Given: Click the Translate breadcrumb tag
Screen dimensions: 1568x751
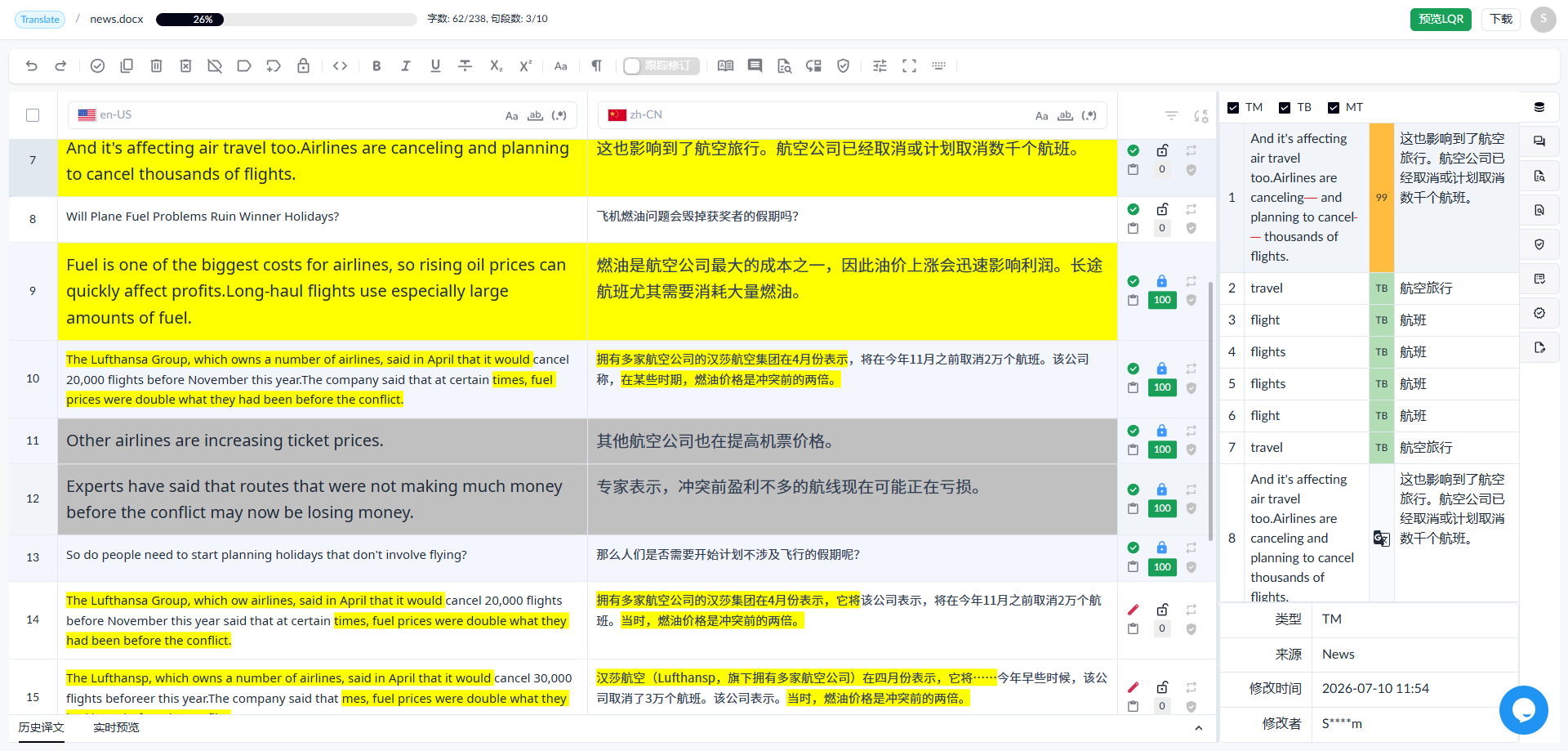Looking at the screenshot, I should (x=40, y=20).
